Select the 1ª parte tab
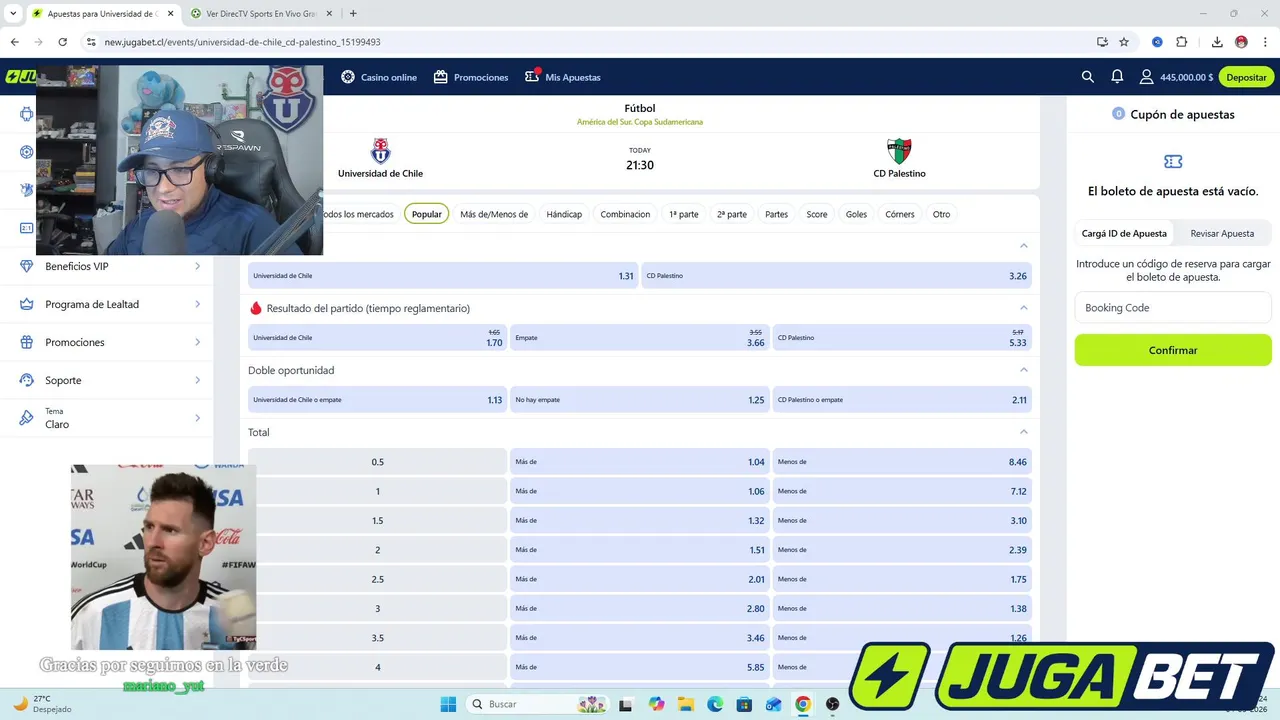1280x720 pixels. (x=684, y=214)
